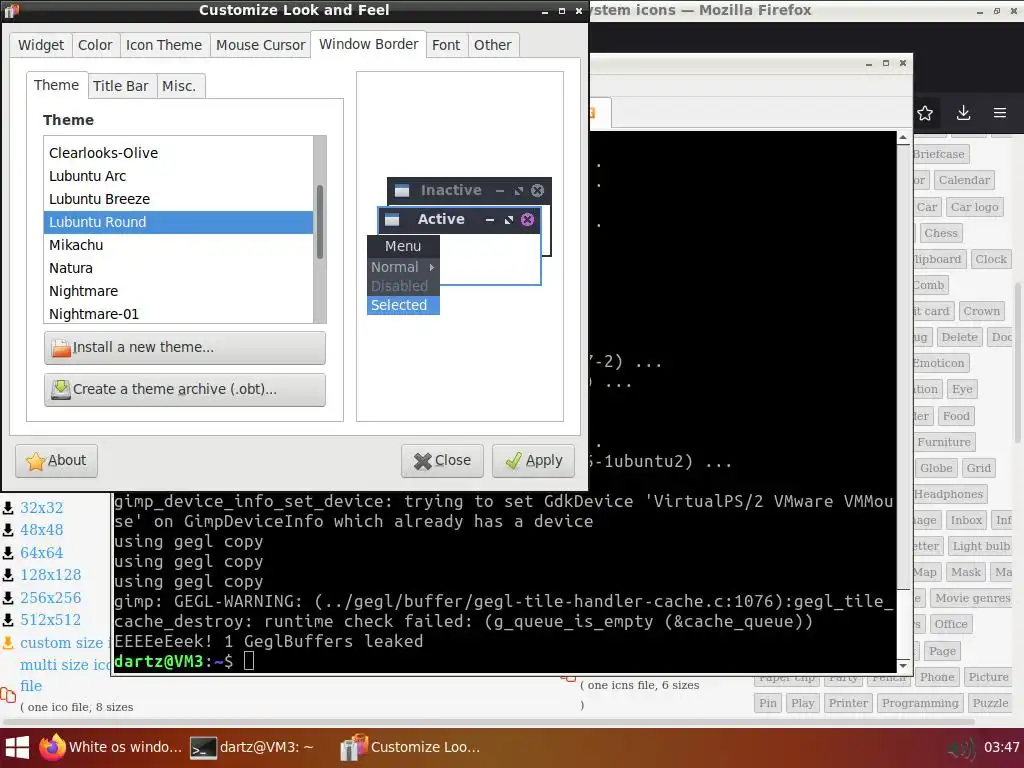Screen dimensions: 1024x768
Task: Click the volume icon in system tray
Action: (961, 748)
